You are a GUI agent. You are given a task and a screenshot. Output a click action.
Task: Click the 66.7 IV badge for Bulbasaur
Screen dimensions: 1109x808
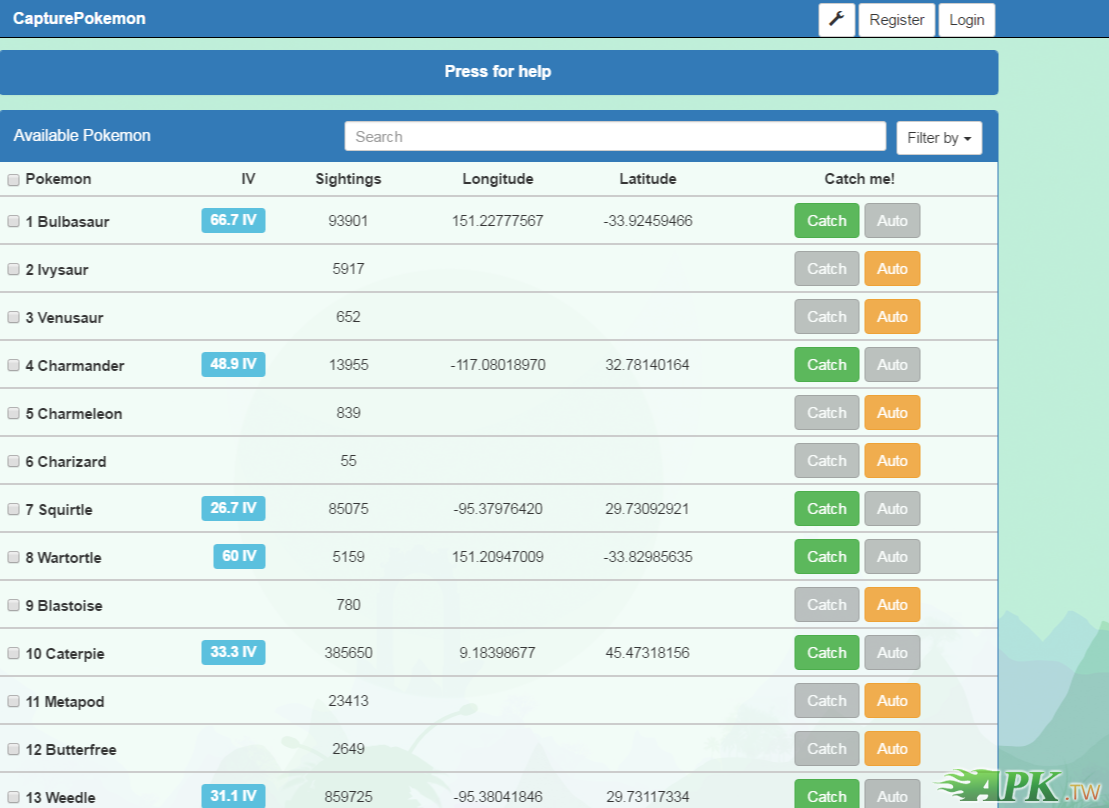coord(233,220)
